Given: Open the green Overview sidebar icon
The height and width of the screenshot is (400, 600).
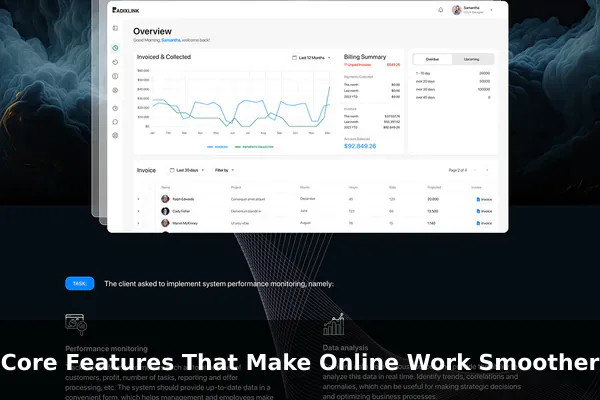Looking at the screenshot, I should pos(115,48).
